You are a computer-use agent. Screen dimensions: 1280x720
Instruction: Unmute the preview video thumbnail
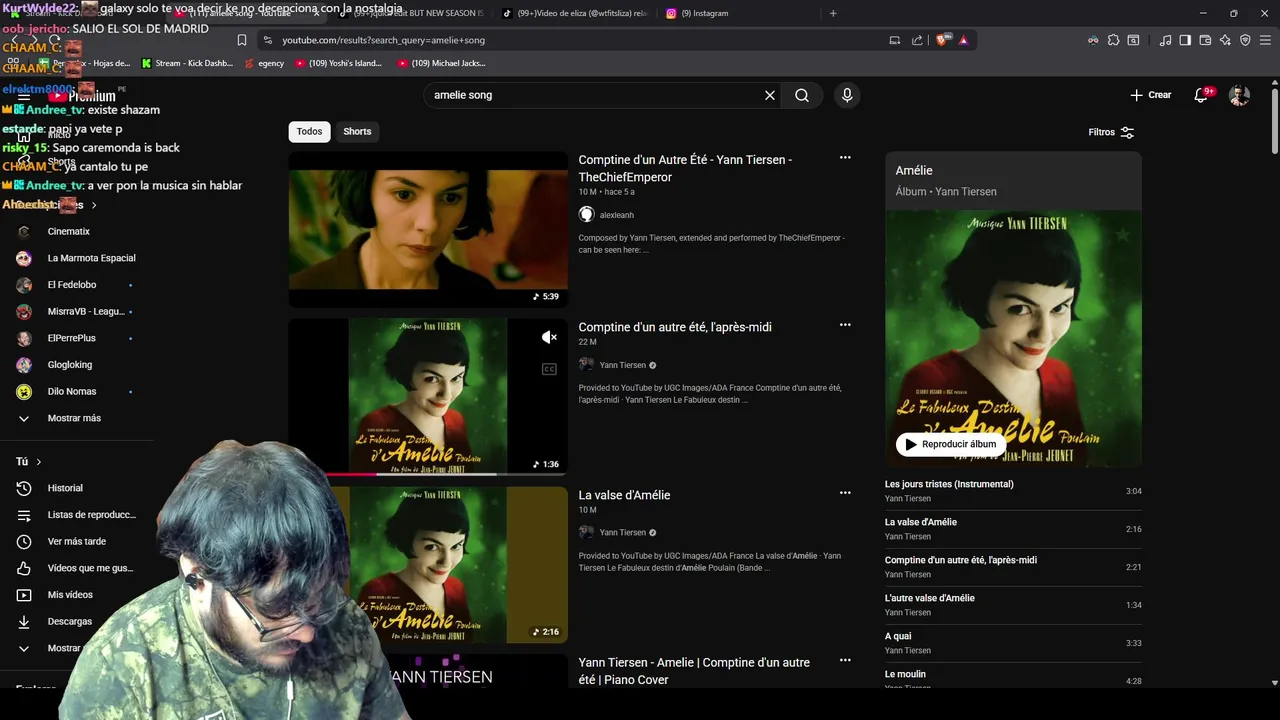tap(549, 337)
